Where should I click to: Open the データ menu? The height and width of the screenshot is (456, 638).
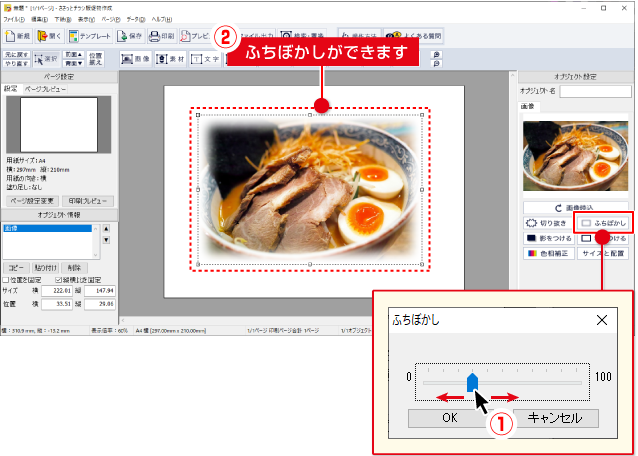point(136,20)
